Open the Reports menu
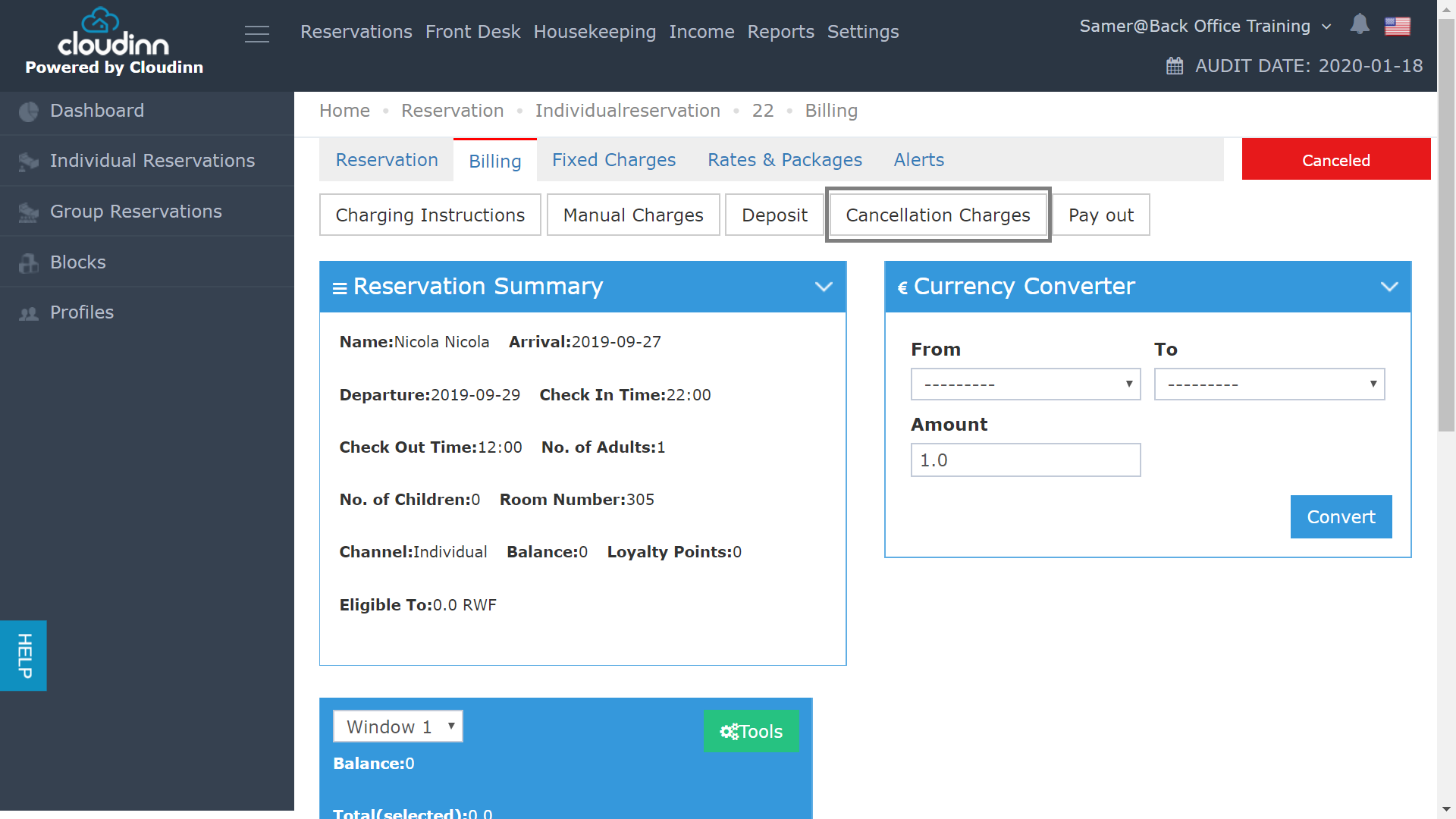Viewport: 1456px width, 819px height. click(x=780, y=32)
